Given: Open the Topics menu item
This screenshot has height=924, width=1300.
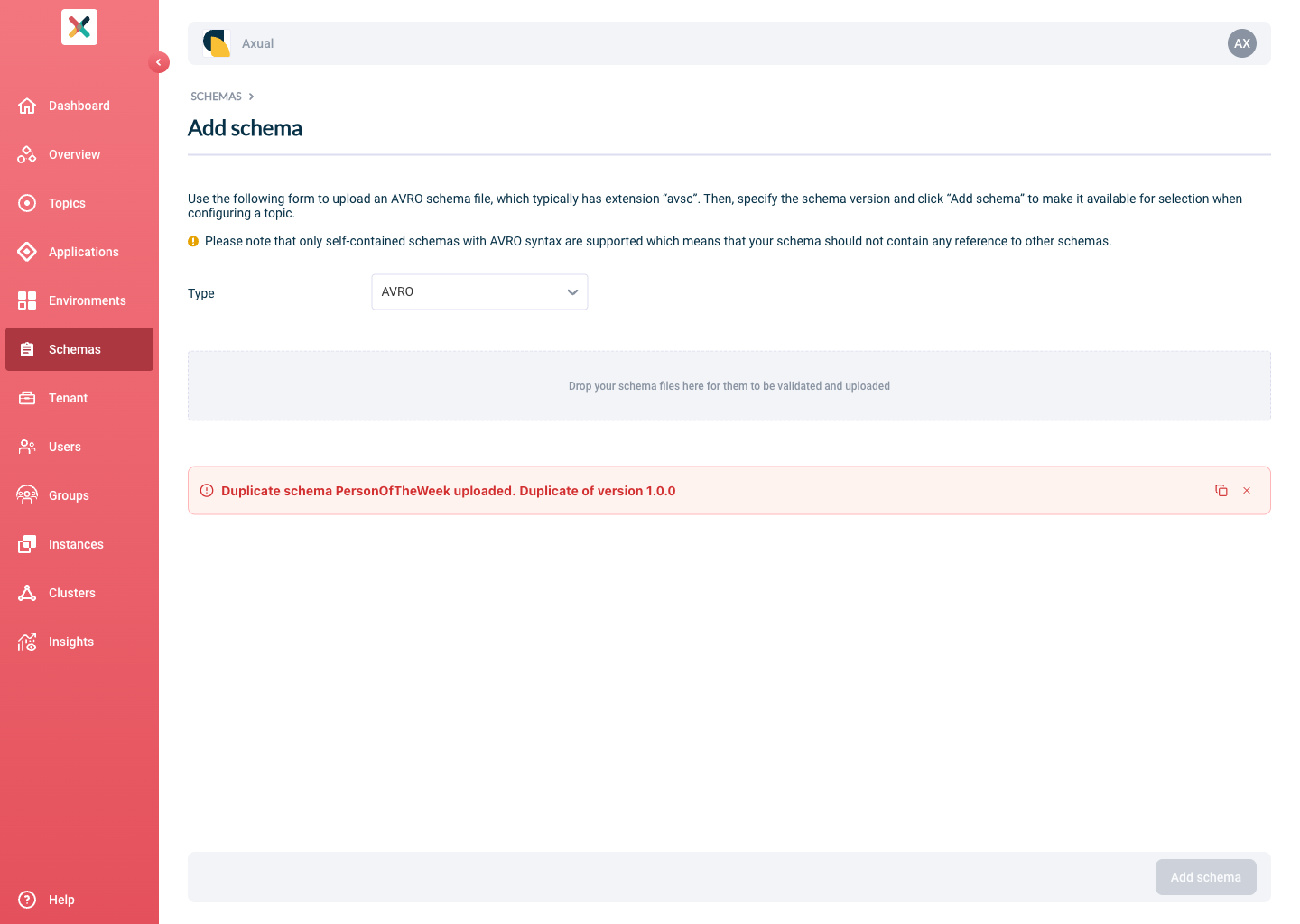Looking at the screenshot, I should (x=79, y=203).
